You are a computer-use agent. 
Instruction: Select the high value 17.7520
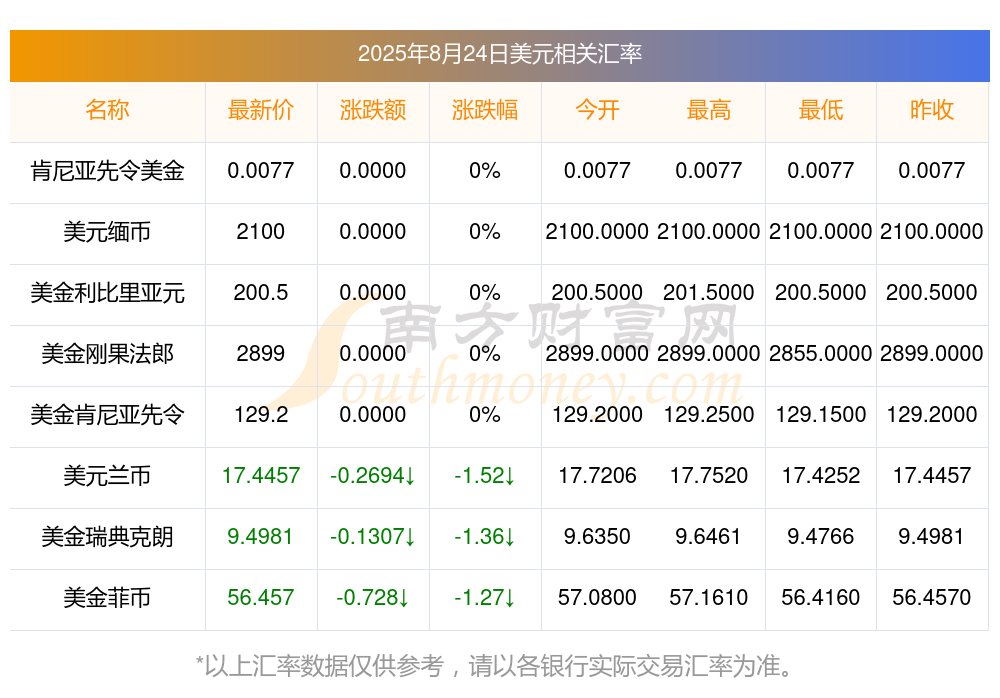[709, 476]
